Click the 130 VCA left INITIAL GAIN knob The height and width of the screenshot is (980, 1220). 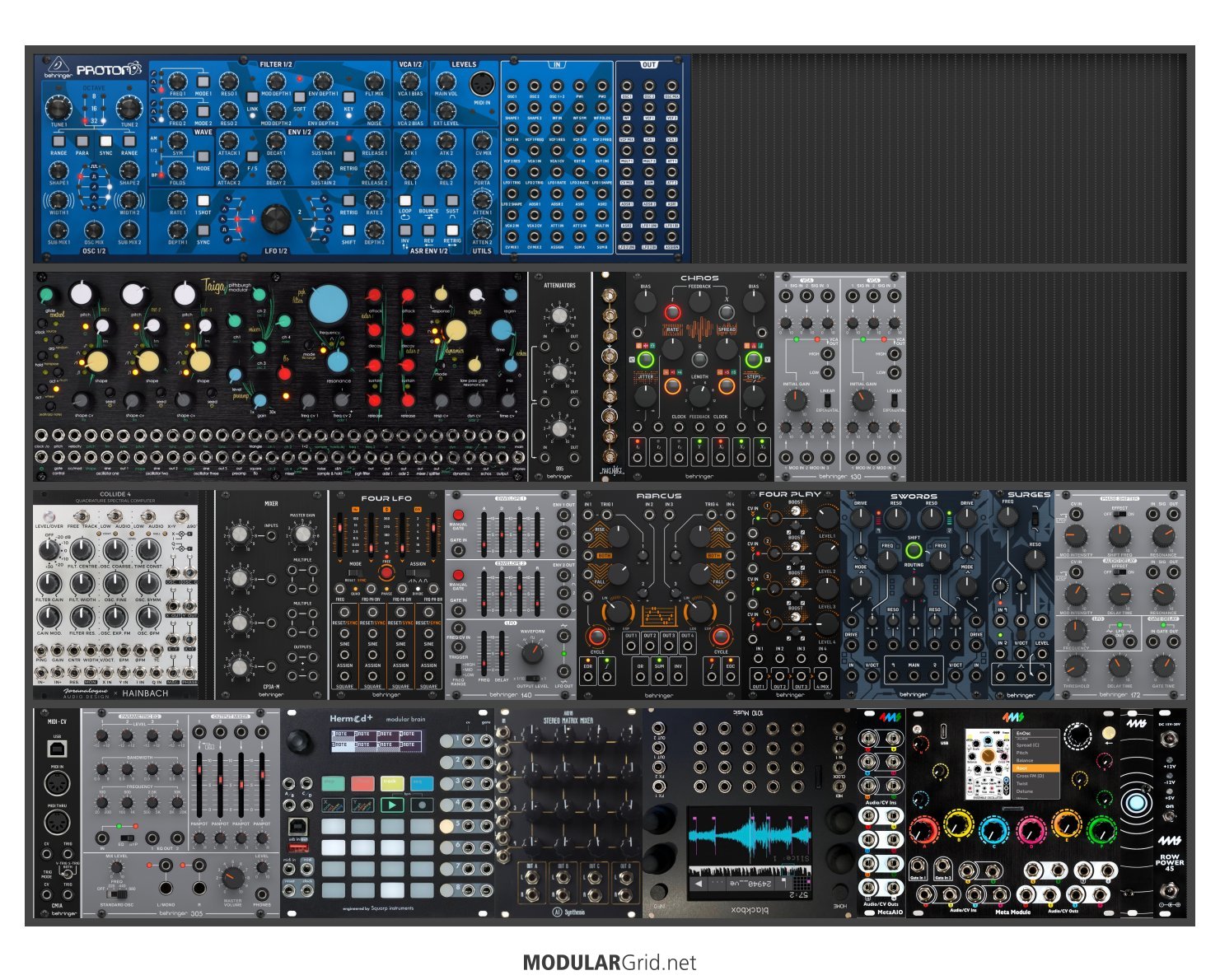click(796, 400)
